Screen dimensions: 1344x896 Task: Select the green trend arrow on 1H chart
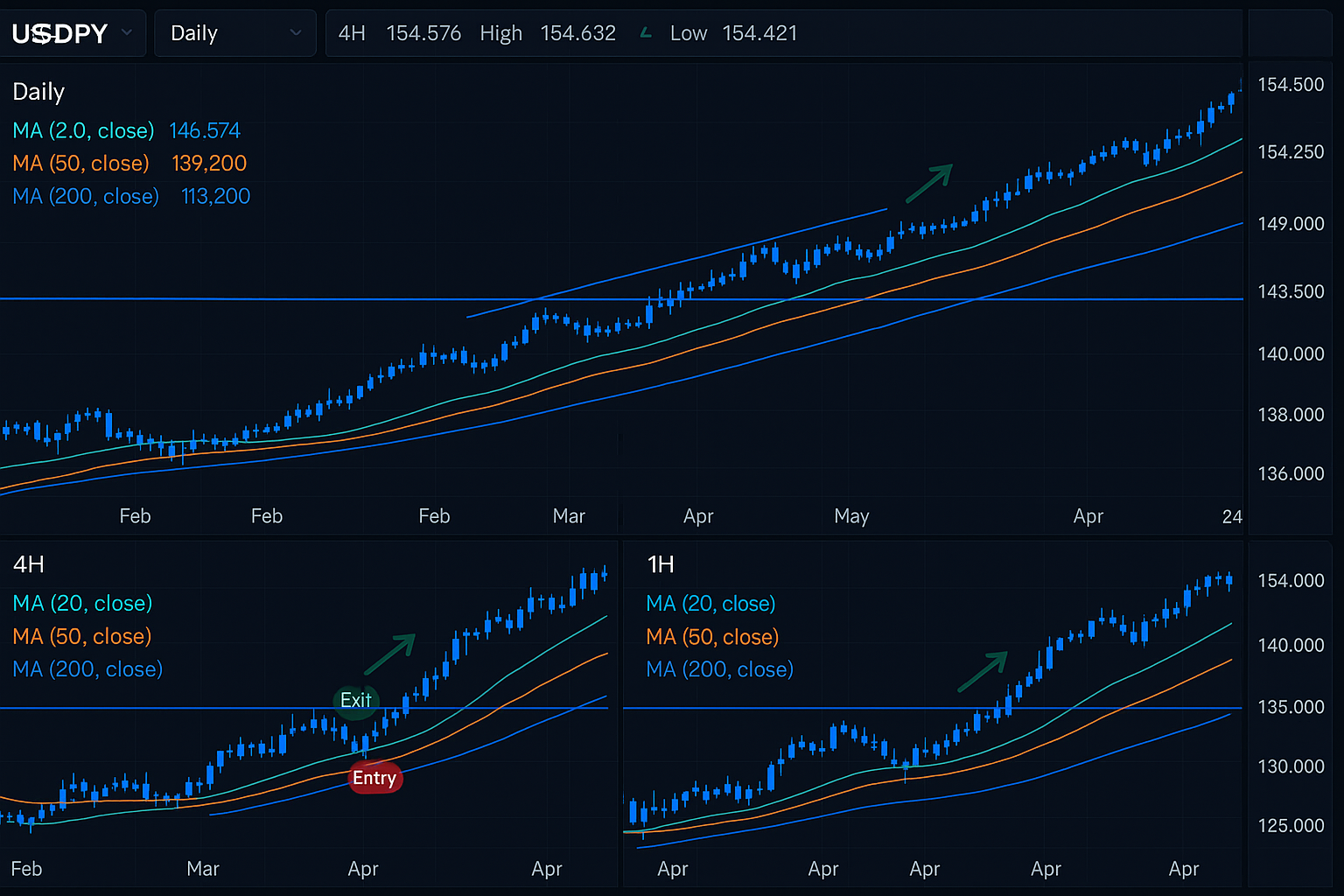point(983,671)
